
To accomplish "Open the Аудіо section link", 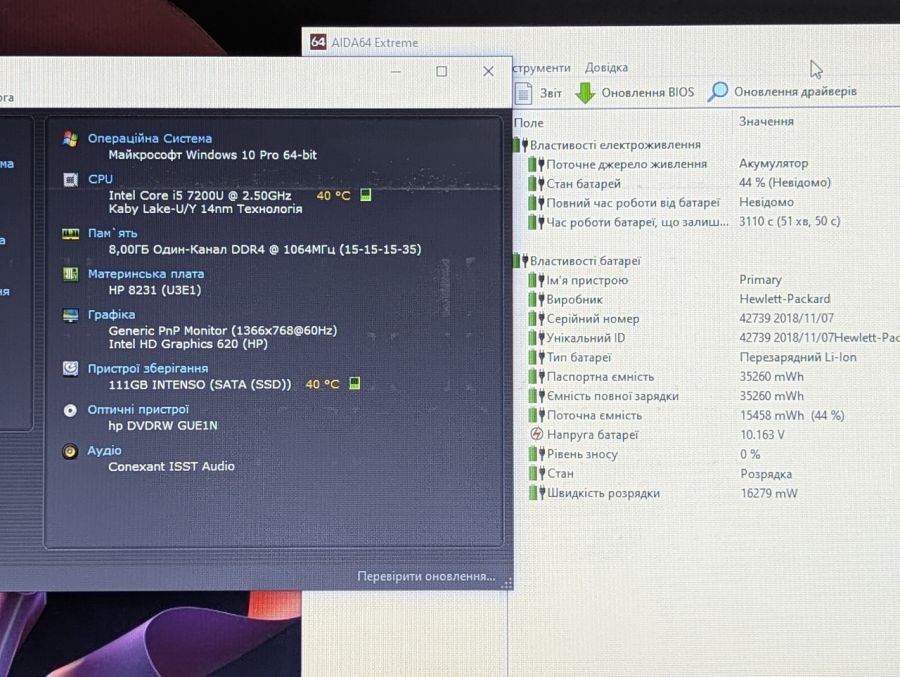I will [104, 451].
